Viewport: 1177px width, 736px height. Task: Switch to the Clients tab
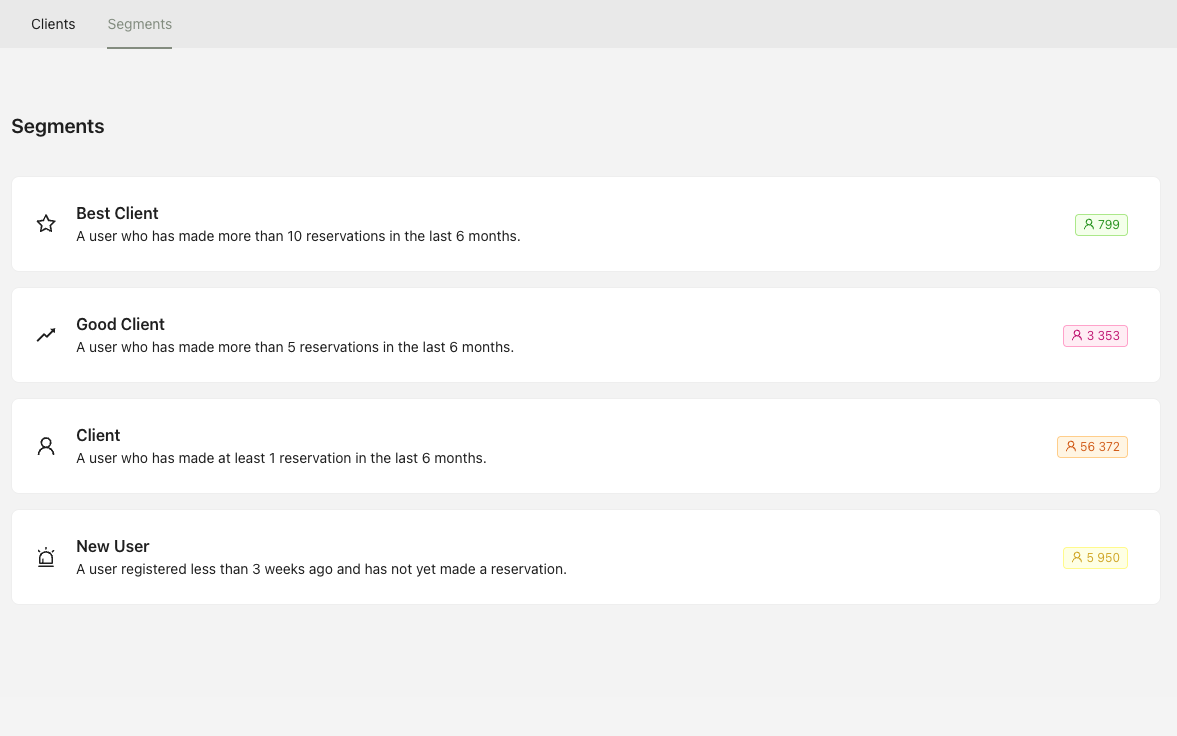pos(53,24)
